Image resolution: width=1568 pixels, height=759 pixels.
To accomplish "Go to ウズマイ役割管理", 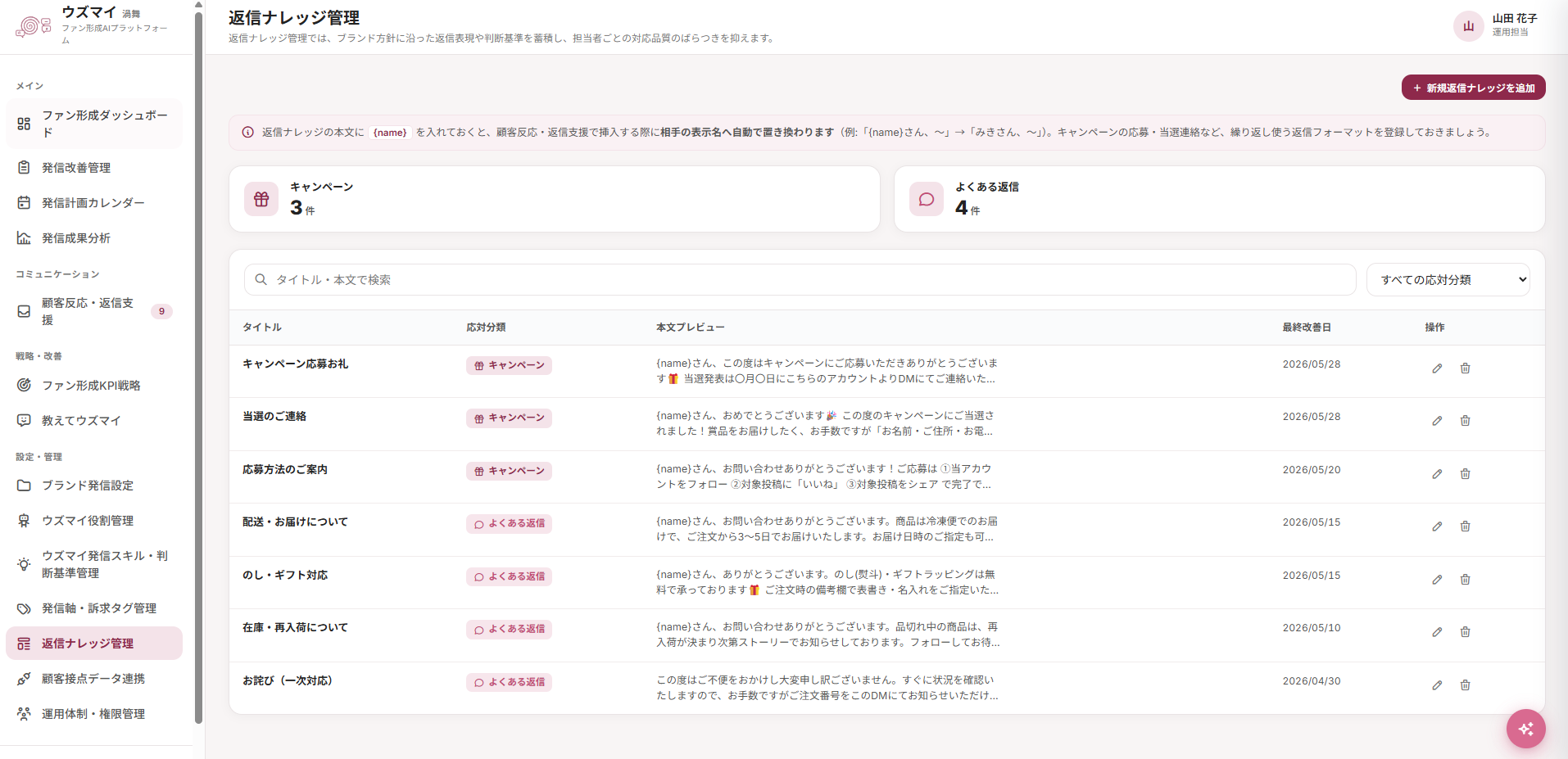I will (x=94, y=521).
